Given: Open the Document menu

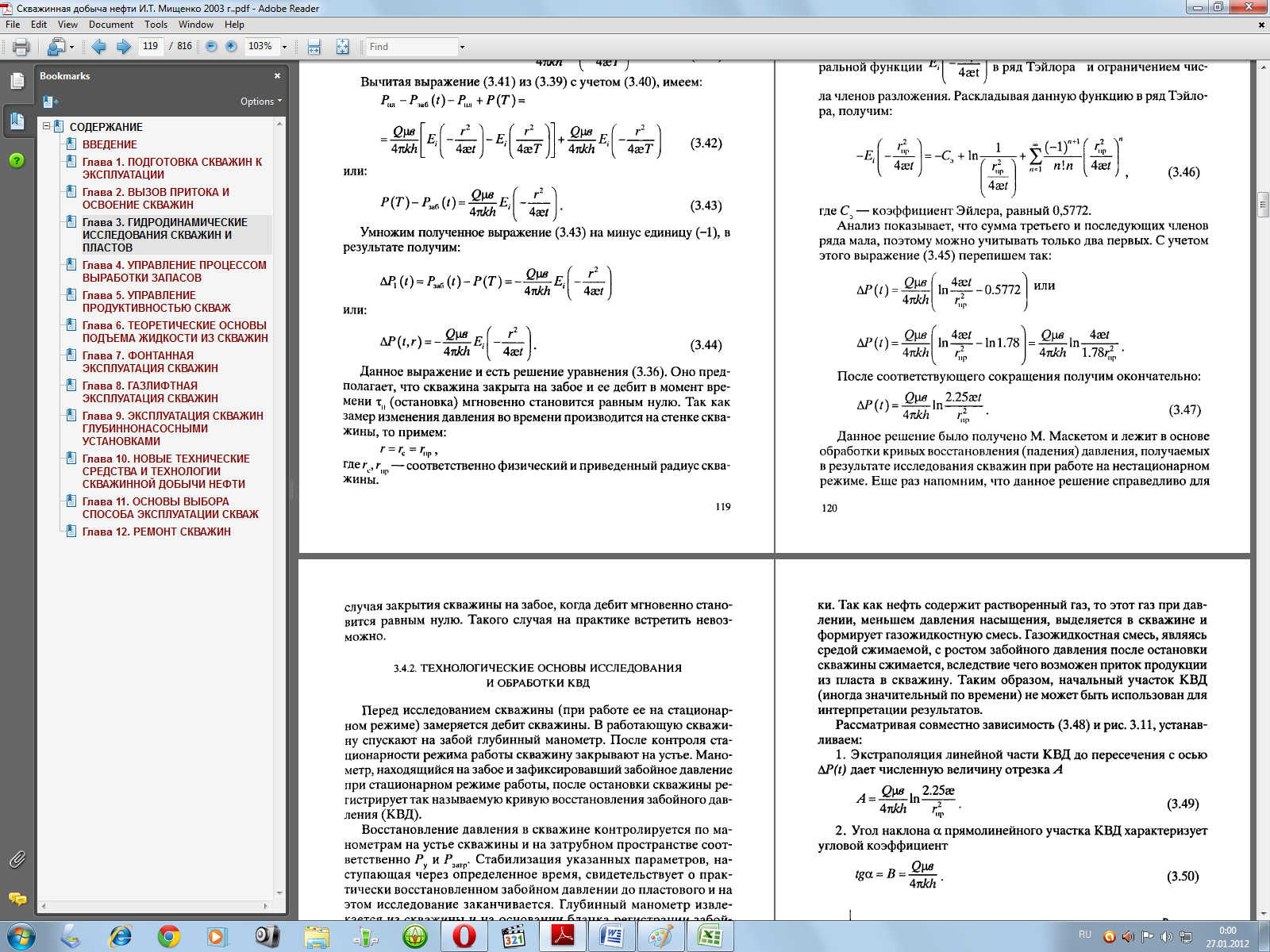Looking at the screenshot, I should click(111, 25).
